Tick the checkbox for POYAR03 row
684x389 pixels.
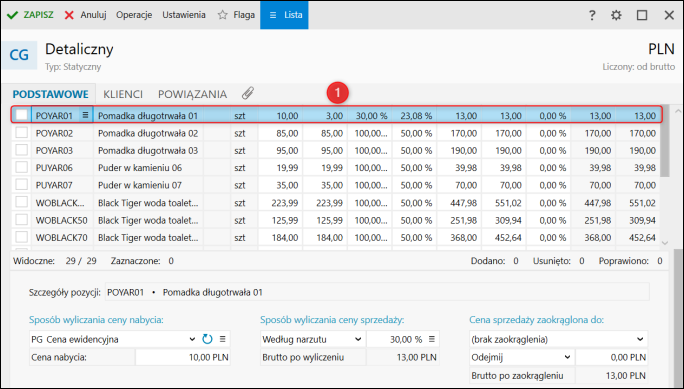click(21, 150)
